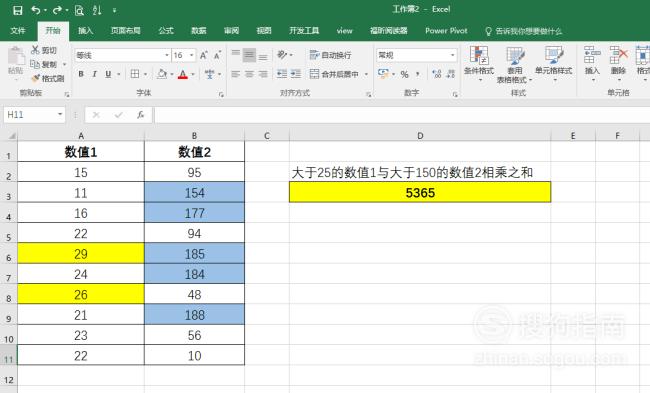Redo the last undone action

58,10
